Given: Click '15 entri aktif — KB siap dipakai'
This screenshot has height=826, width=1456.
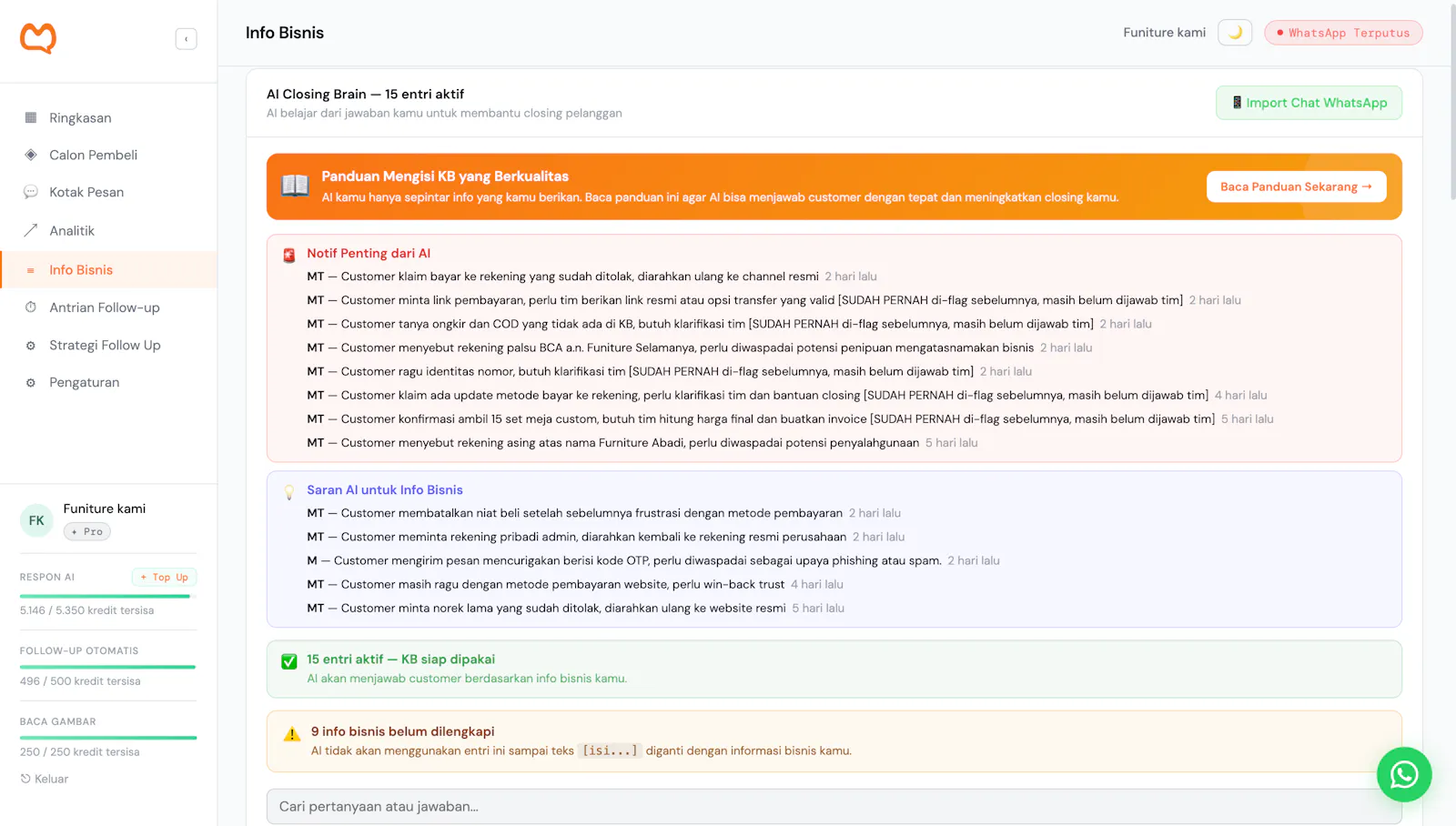Looking at the screenshot, I should (x=400, y=659).
